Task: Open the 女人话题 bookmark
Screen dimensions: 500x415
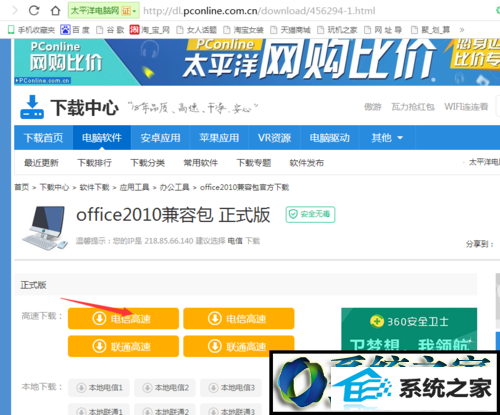Action: (x=196, y=30)
